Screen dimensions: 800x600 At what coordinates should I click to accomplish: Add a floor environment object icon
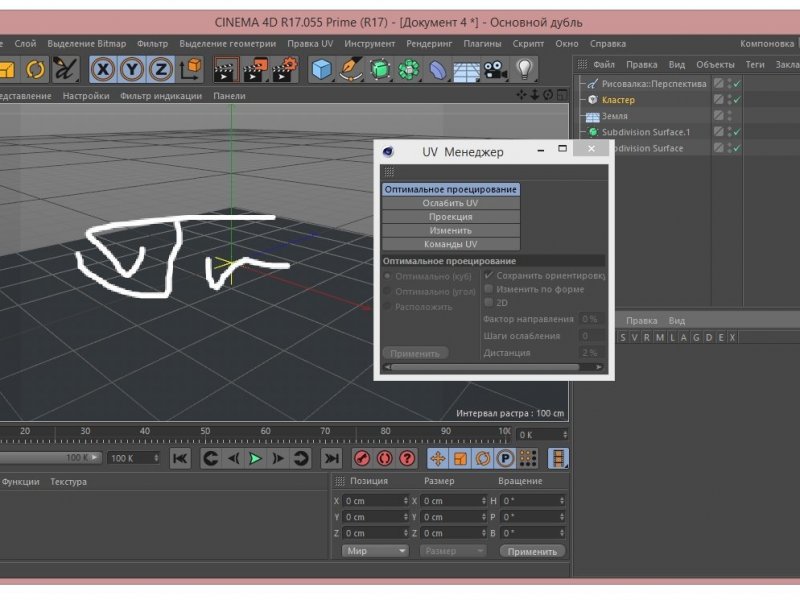click(466, 69)
